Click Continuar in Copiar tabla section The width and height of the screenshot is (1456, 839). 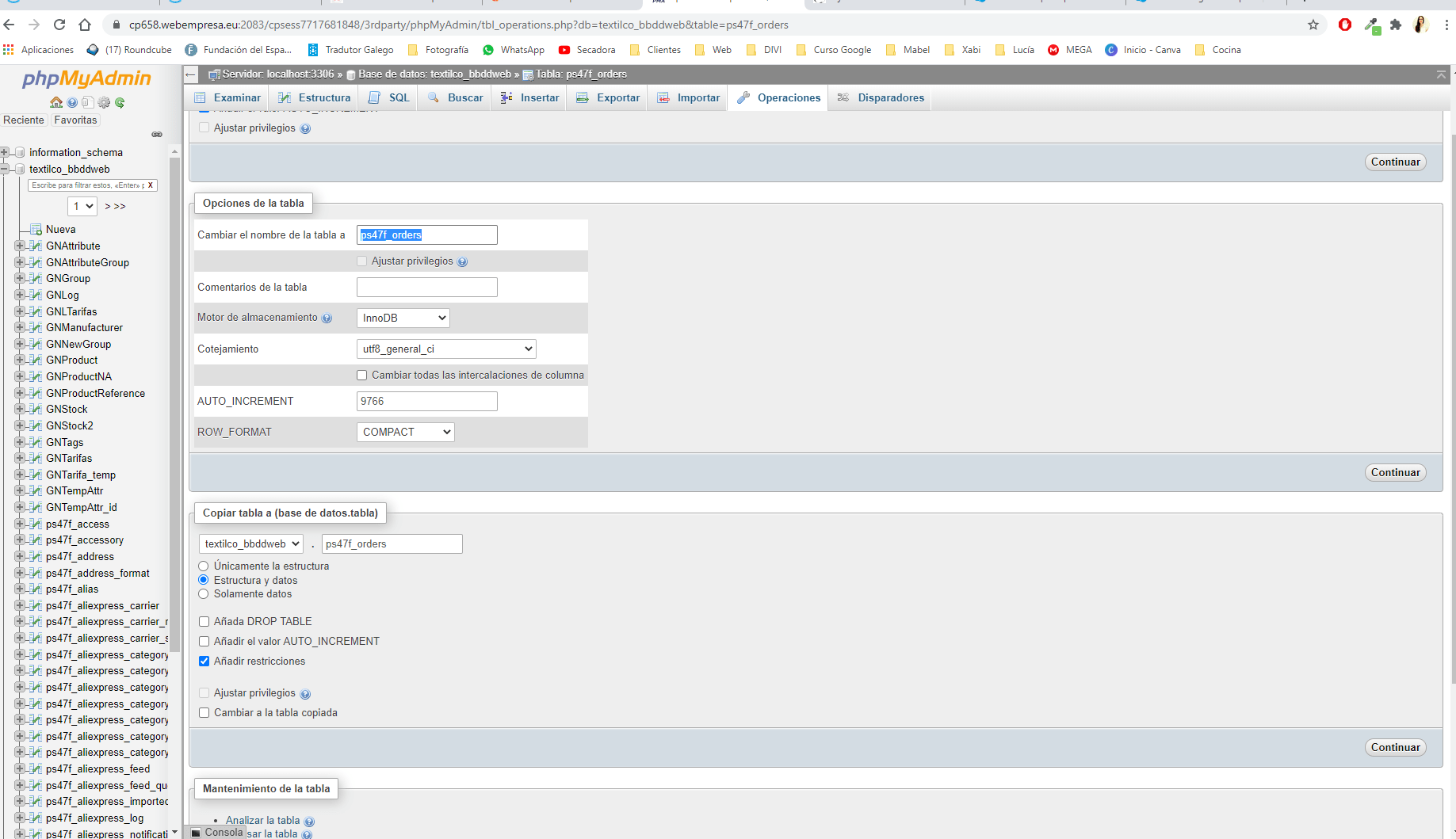coord(1395,747)
